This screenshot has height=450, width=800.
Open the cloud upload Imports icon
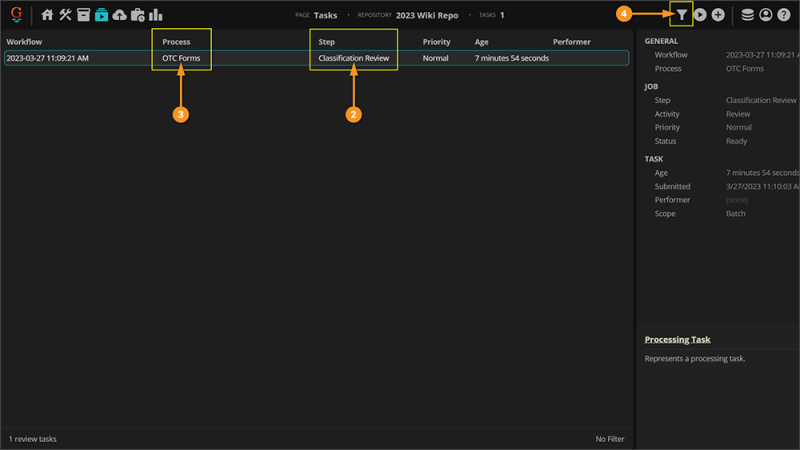[x=119, y=15]
